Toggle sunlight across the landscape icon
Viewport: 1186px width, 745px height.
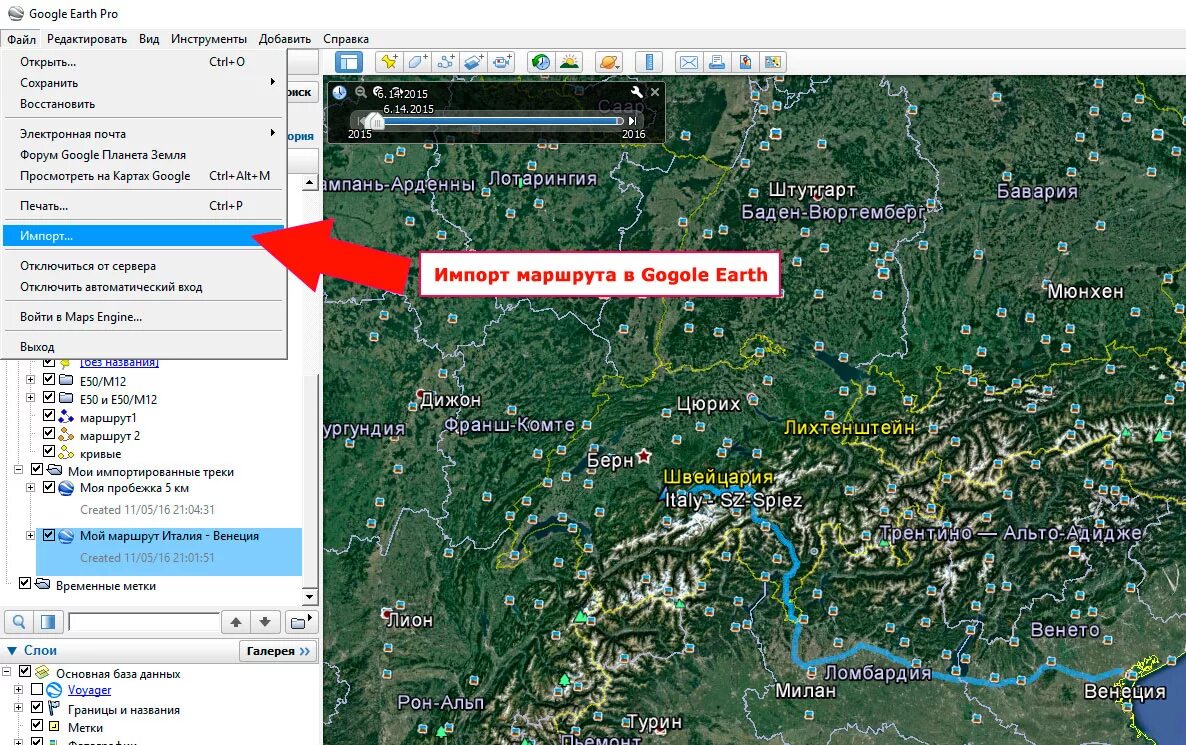(x=569, y=62)
